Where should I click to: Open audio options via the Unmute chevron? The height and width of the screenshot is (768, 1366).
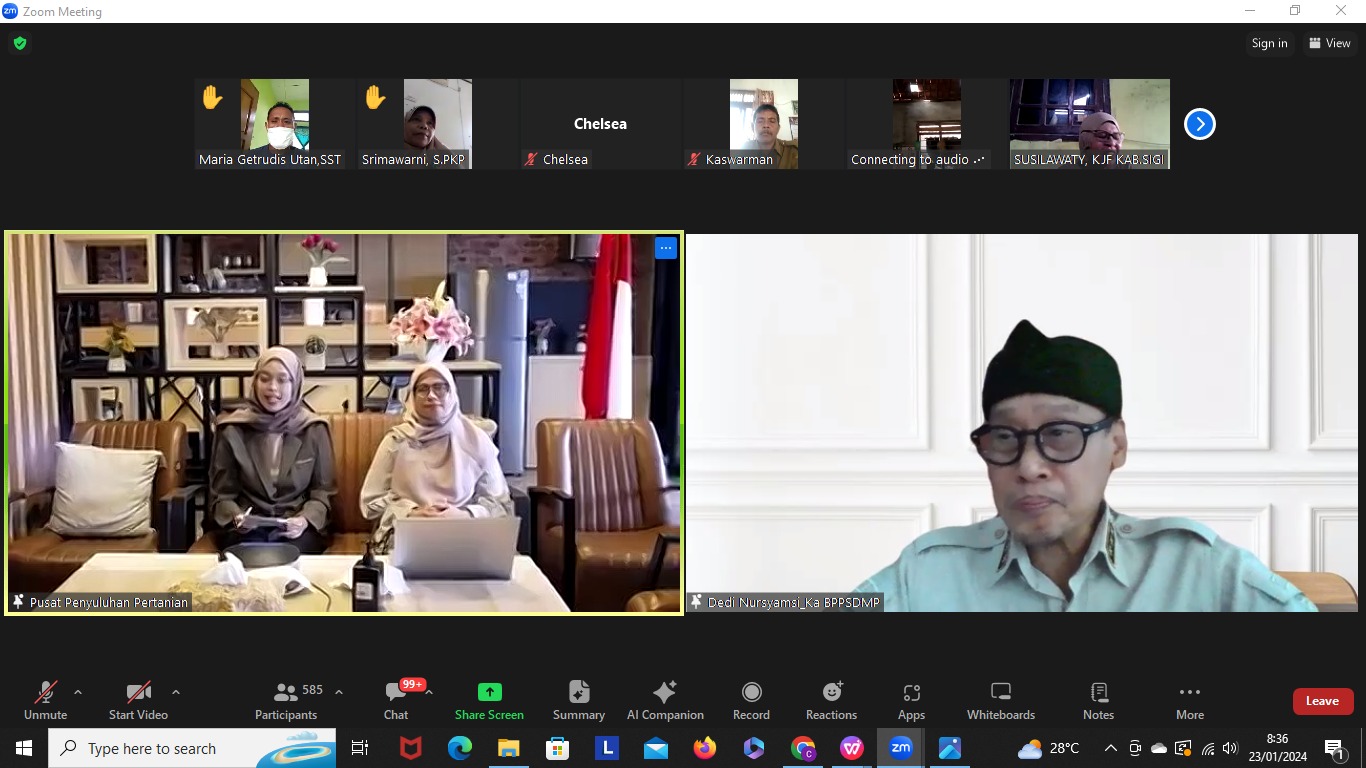point(80,690)
